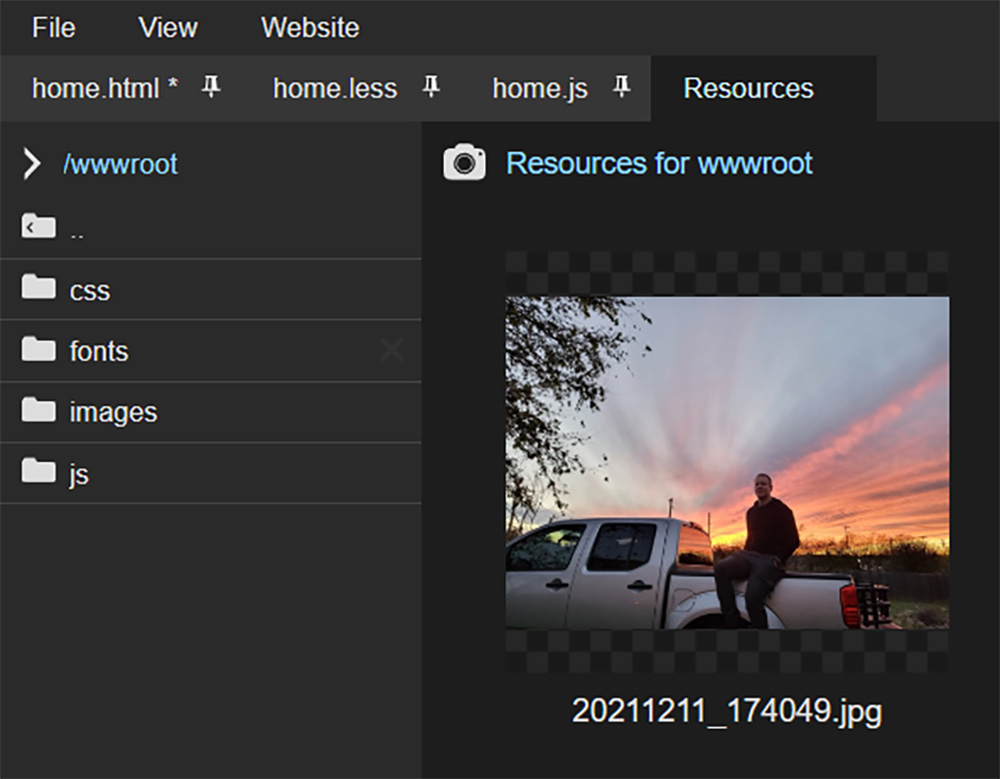This screenshot has width=1000, height=779.
Task: Select the sunset truck image thumbnail
Action: coord(727,462)
